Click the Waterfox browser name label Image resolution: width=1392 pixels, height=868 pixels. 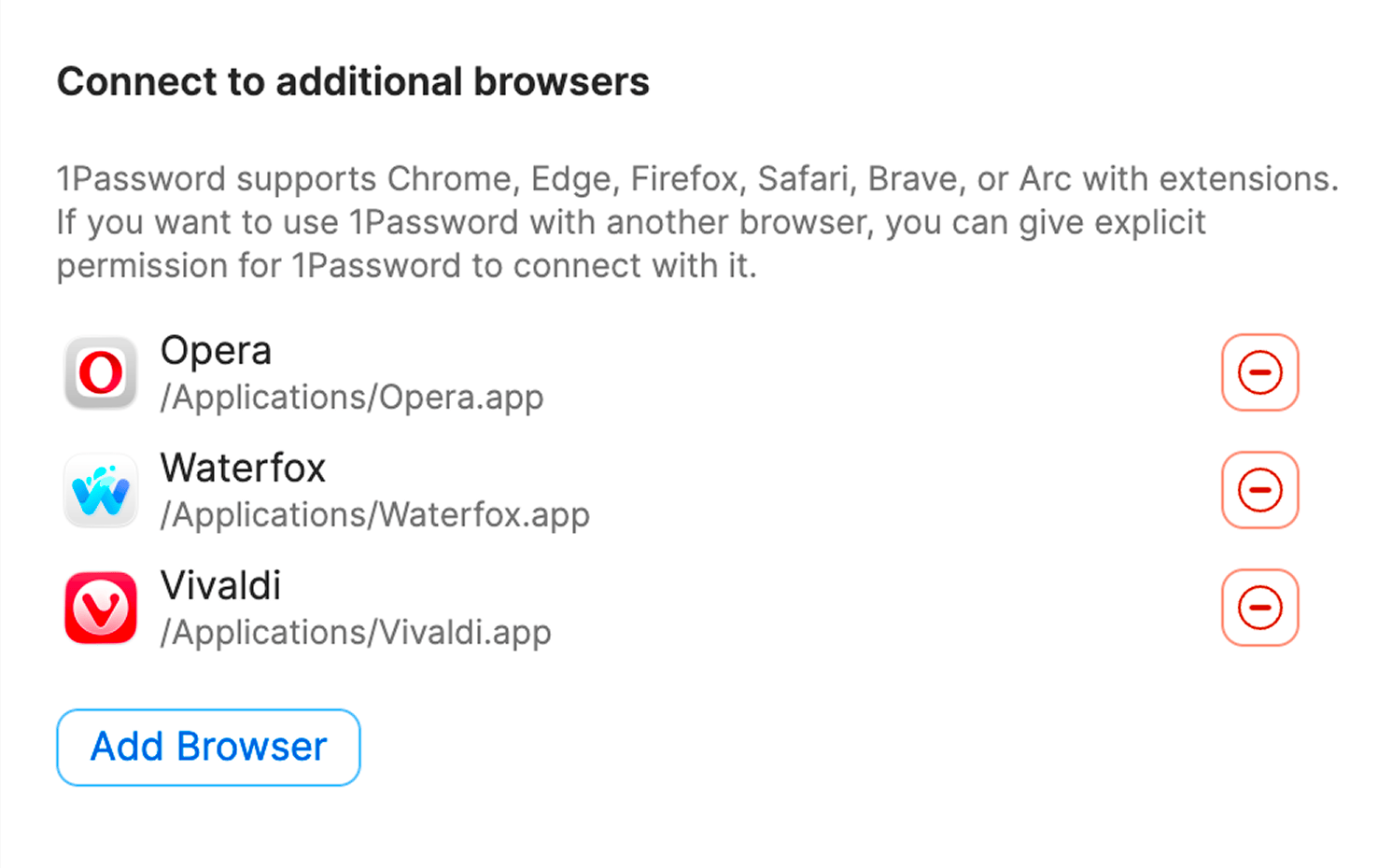pos(242,468)
